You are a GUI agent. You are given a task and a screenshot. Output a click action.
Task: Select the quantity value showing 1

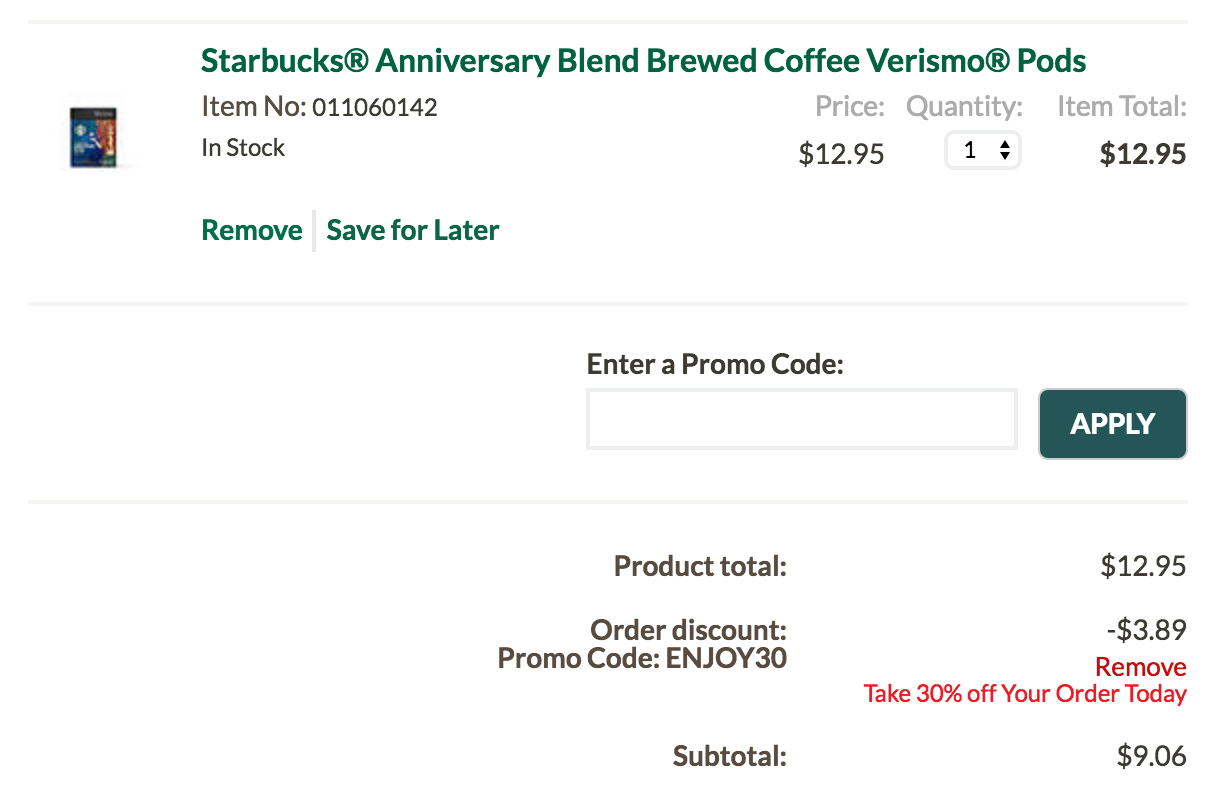point(968,150)
